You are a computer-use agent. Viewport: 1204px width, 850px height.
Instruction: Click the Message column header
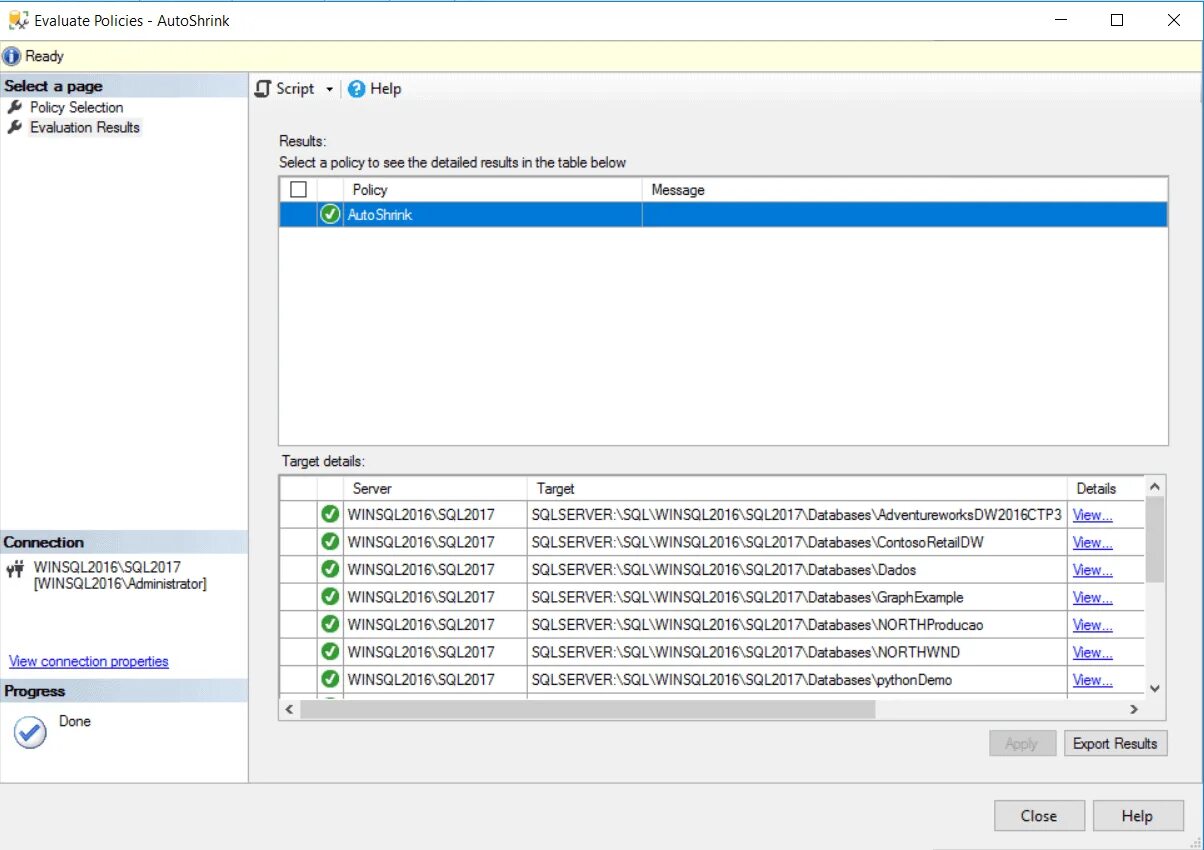(905, 189)
